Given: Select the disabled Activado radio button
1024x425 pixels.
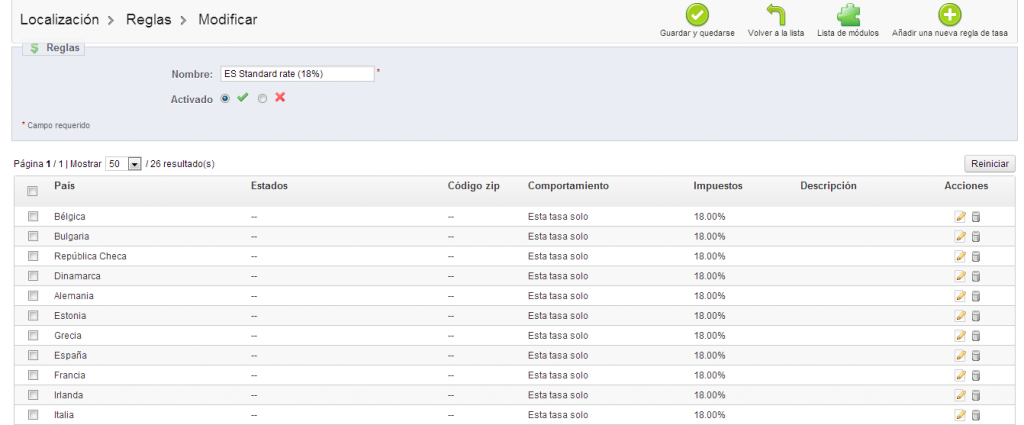Looking at the screenshot, I should [262, 98].
